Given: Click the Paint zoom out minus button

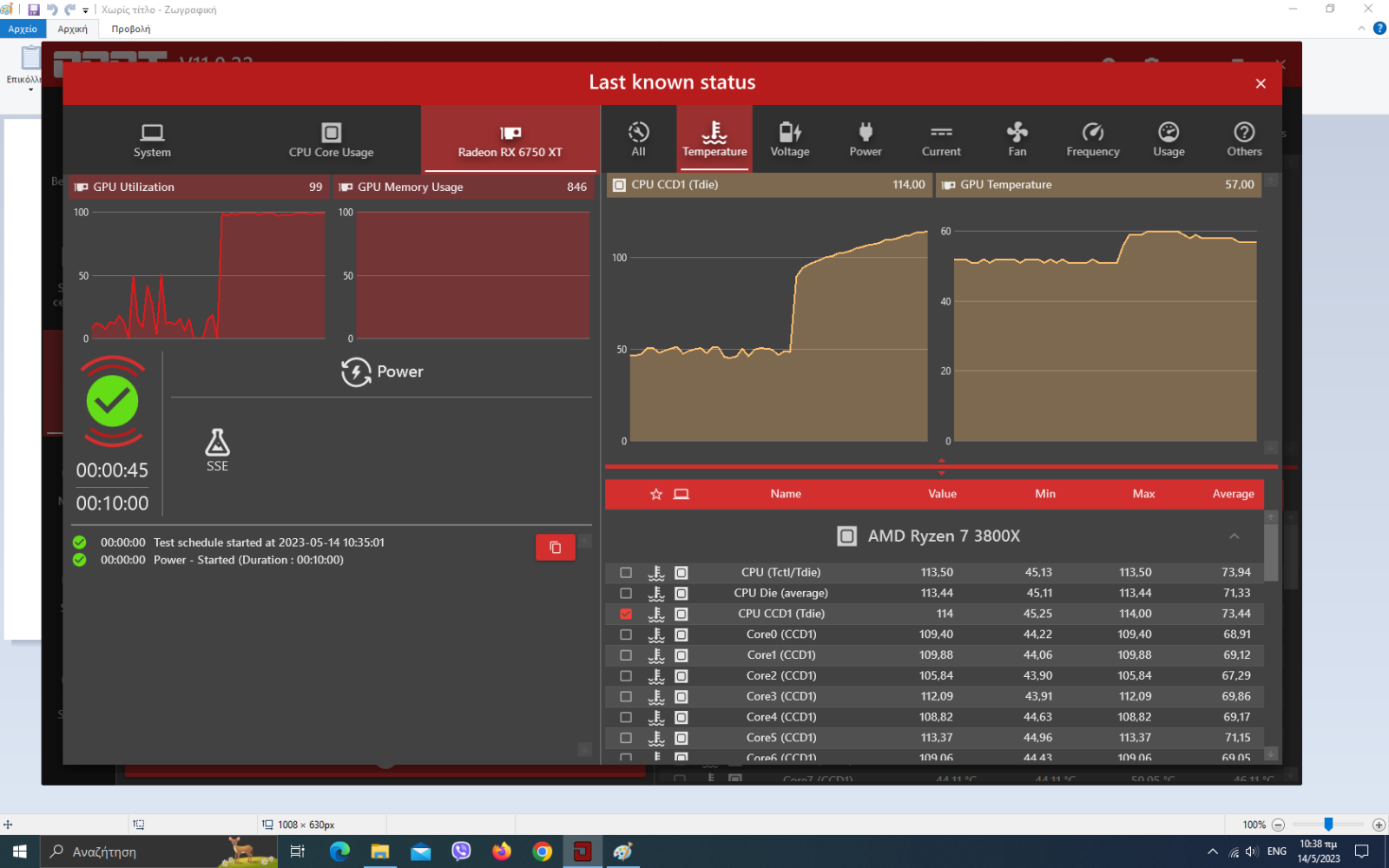Looking at the screenshot, I should [1278, 825].
